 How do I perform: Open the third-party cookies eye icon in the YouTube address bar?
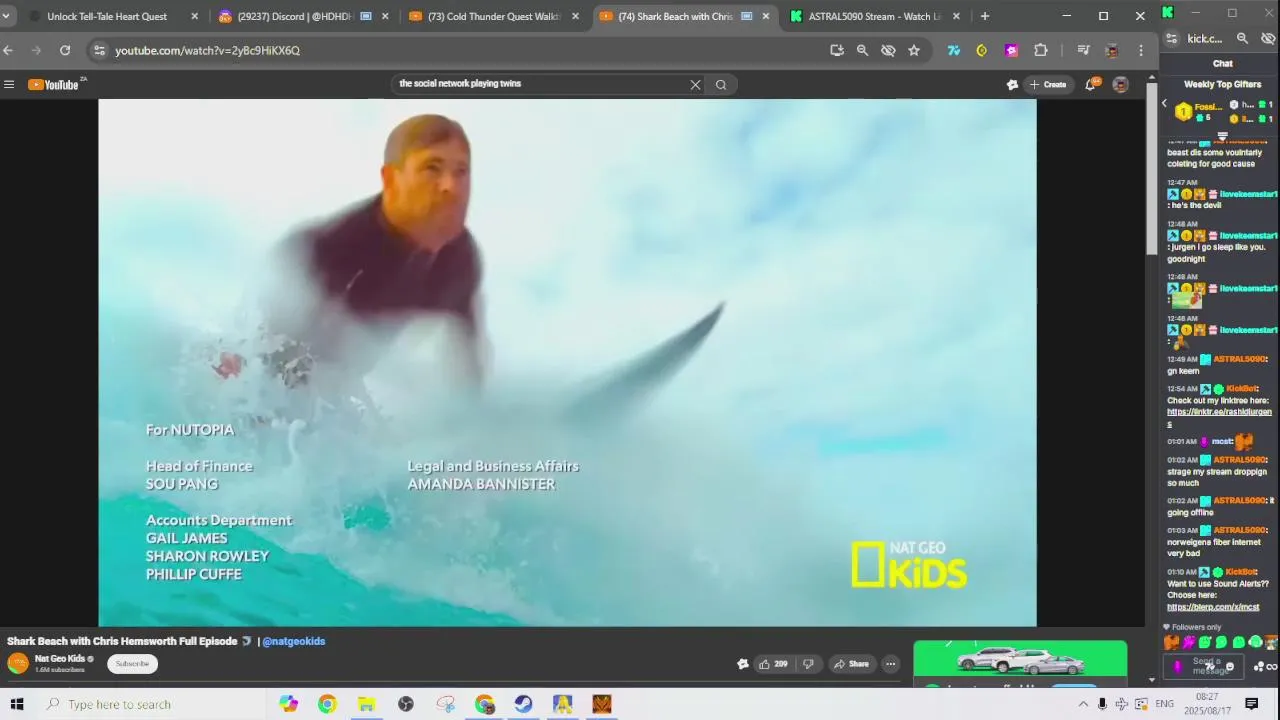click(888, 50)
